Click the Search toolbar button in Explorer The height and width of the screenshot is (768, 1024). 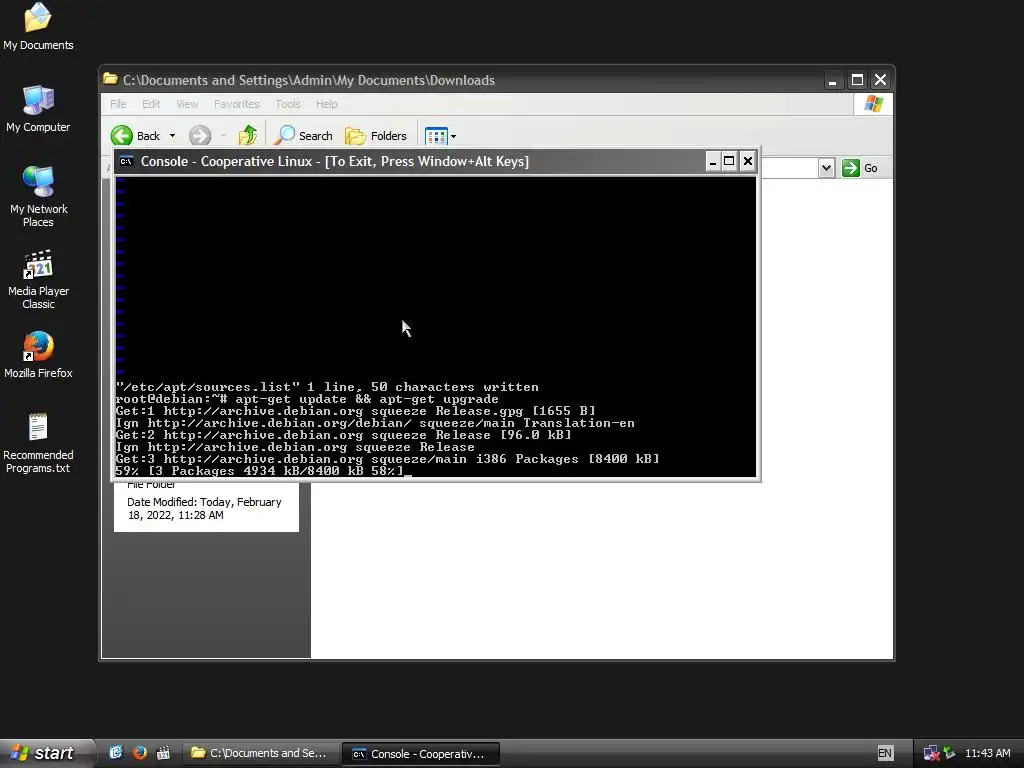click(x=303, y=136)
